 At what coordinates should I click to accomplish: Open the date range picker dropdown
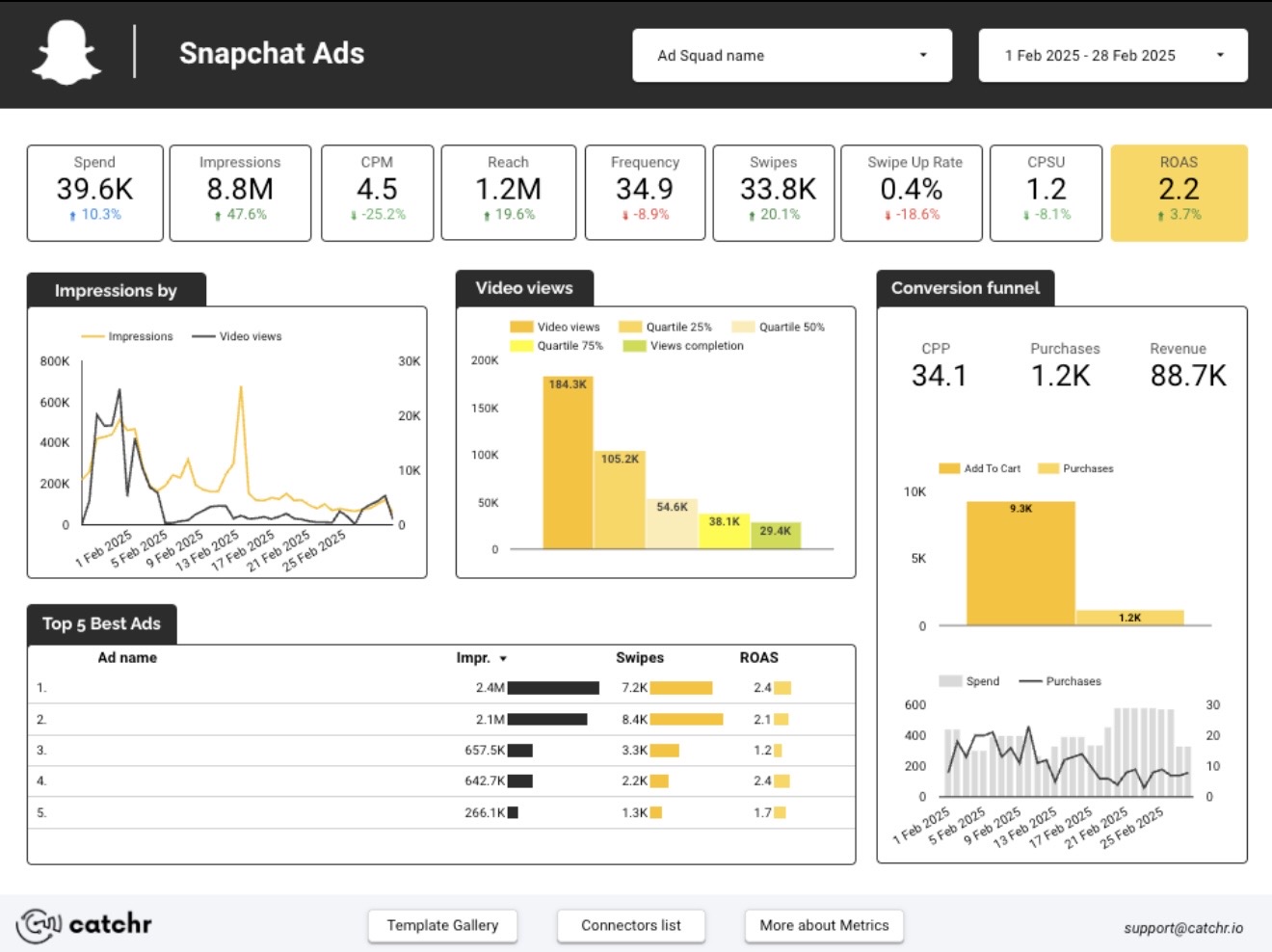[x=1112, y=56]
